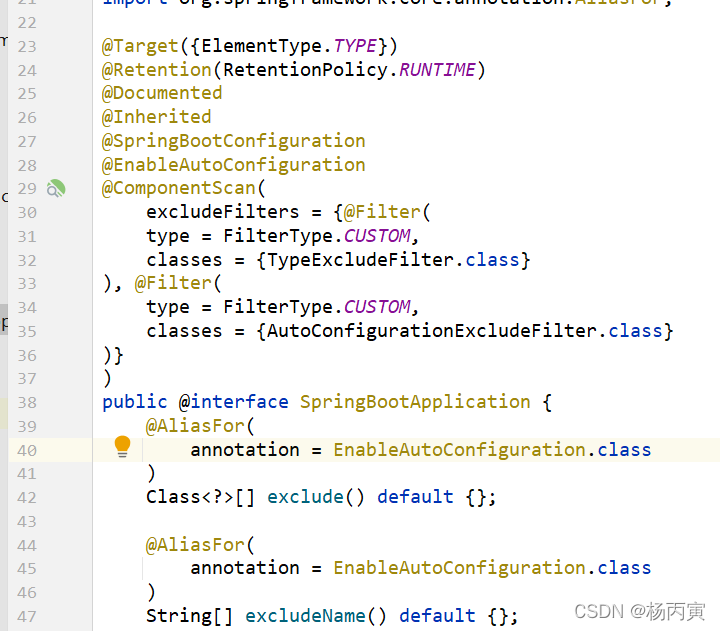Click the default keyword on line 42
This screenshot has width=720, height=631.
(x=415, y=497)
